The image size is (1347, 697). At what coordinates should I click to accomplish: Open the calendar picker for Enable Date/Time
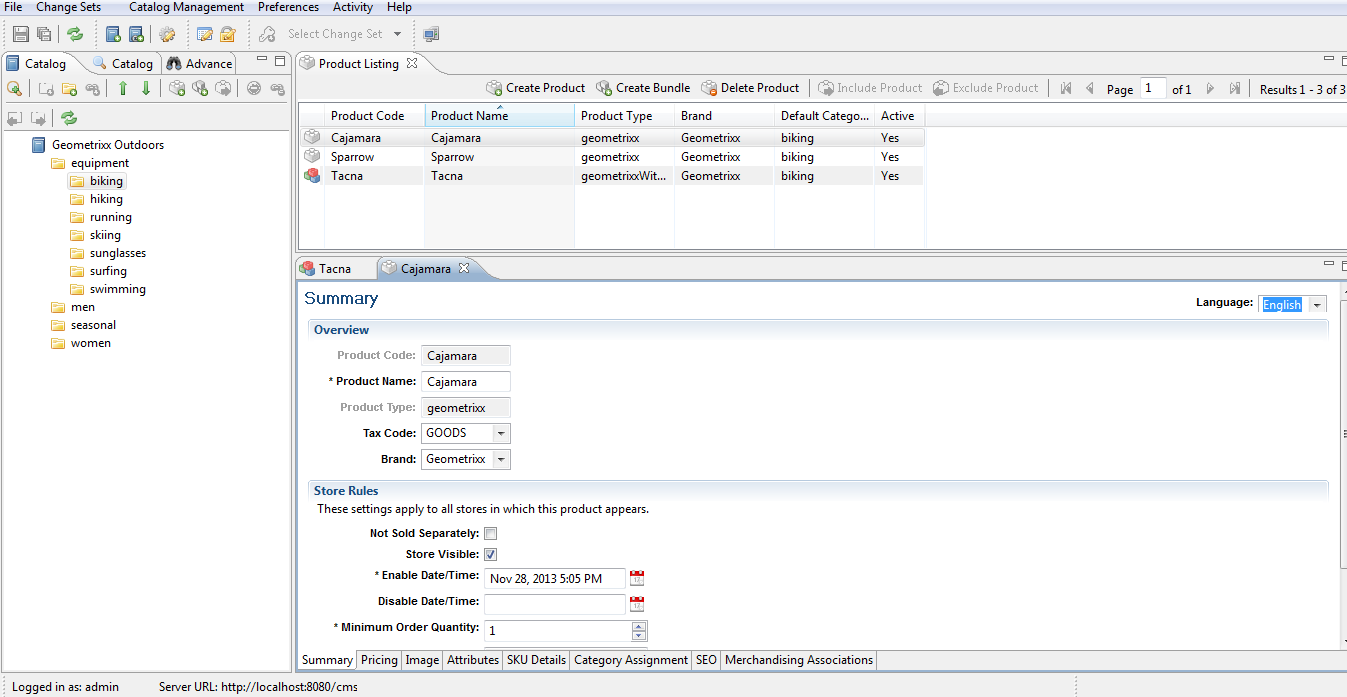(637, 578)
